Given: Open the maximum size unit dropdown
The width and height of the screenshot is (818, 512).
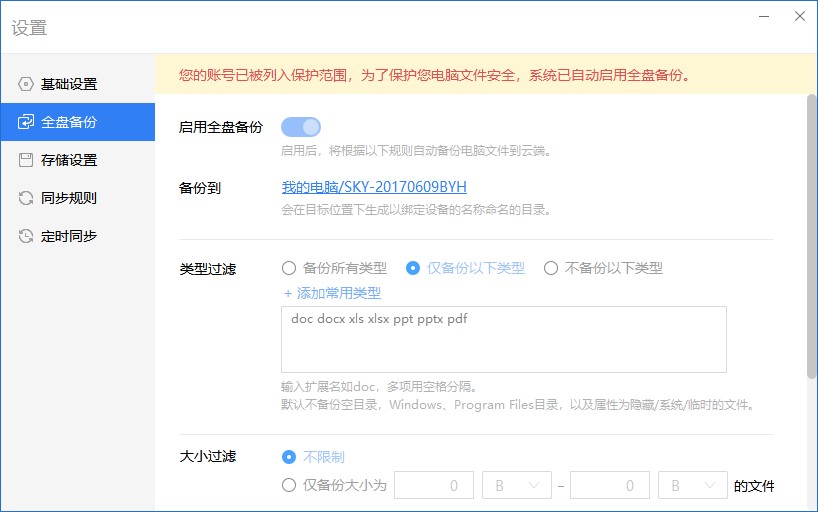Looking at the screenshot, I should [x=693, y=485].
